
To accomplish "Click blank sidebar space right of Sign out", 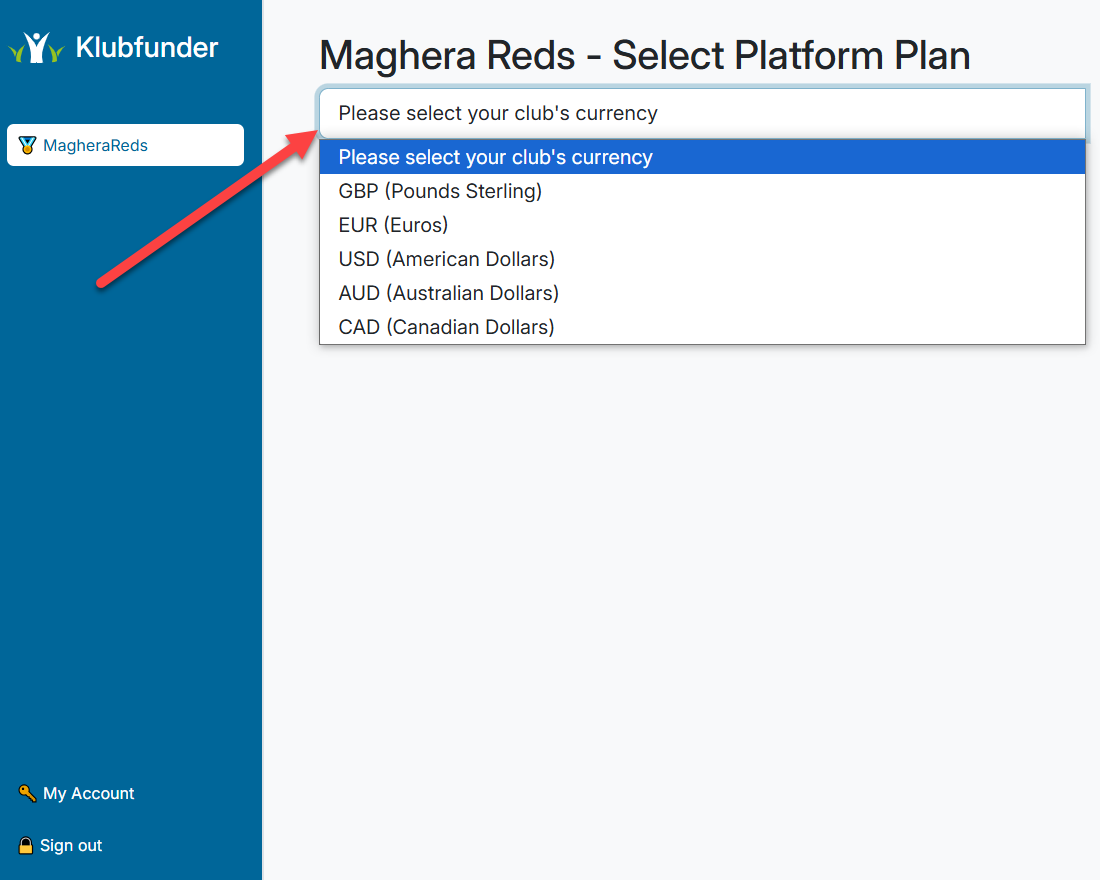I will [x=190, y=845].
